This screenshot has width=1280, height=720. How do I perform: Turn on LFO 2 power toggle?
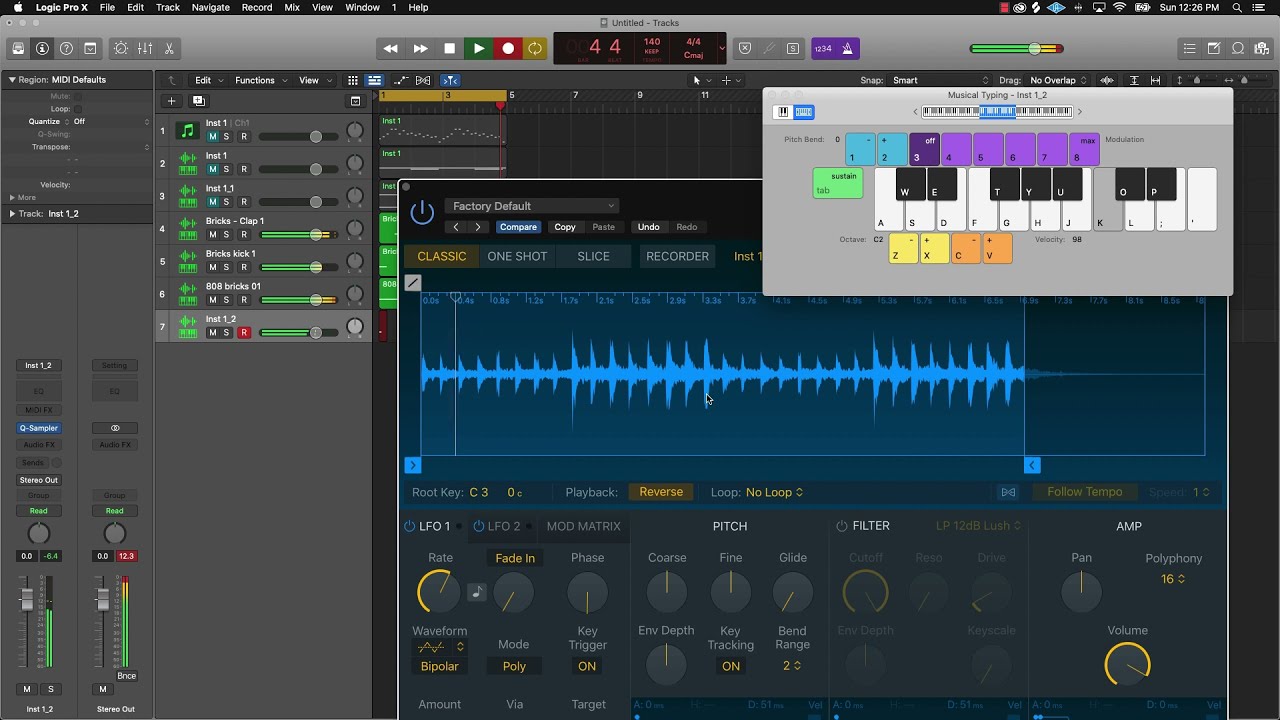479,526
